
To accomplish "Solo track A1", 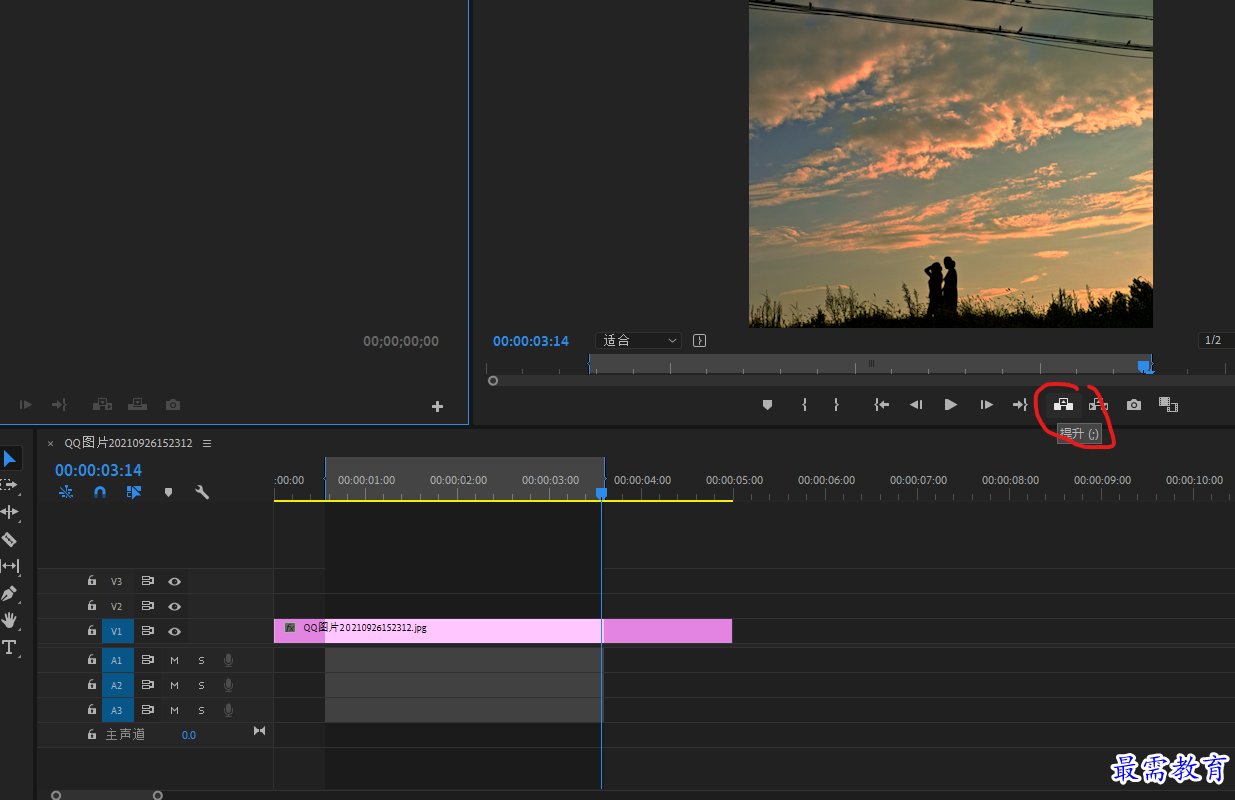I will [x=201, y=660].
